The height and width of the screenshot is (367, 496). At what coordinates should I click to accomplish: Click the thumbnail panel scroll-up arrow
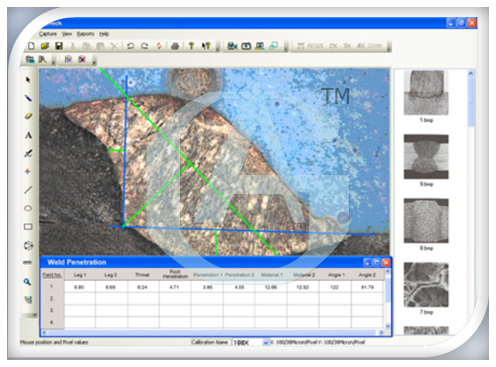pos(471,73)
